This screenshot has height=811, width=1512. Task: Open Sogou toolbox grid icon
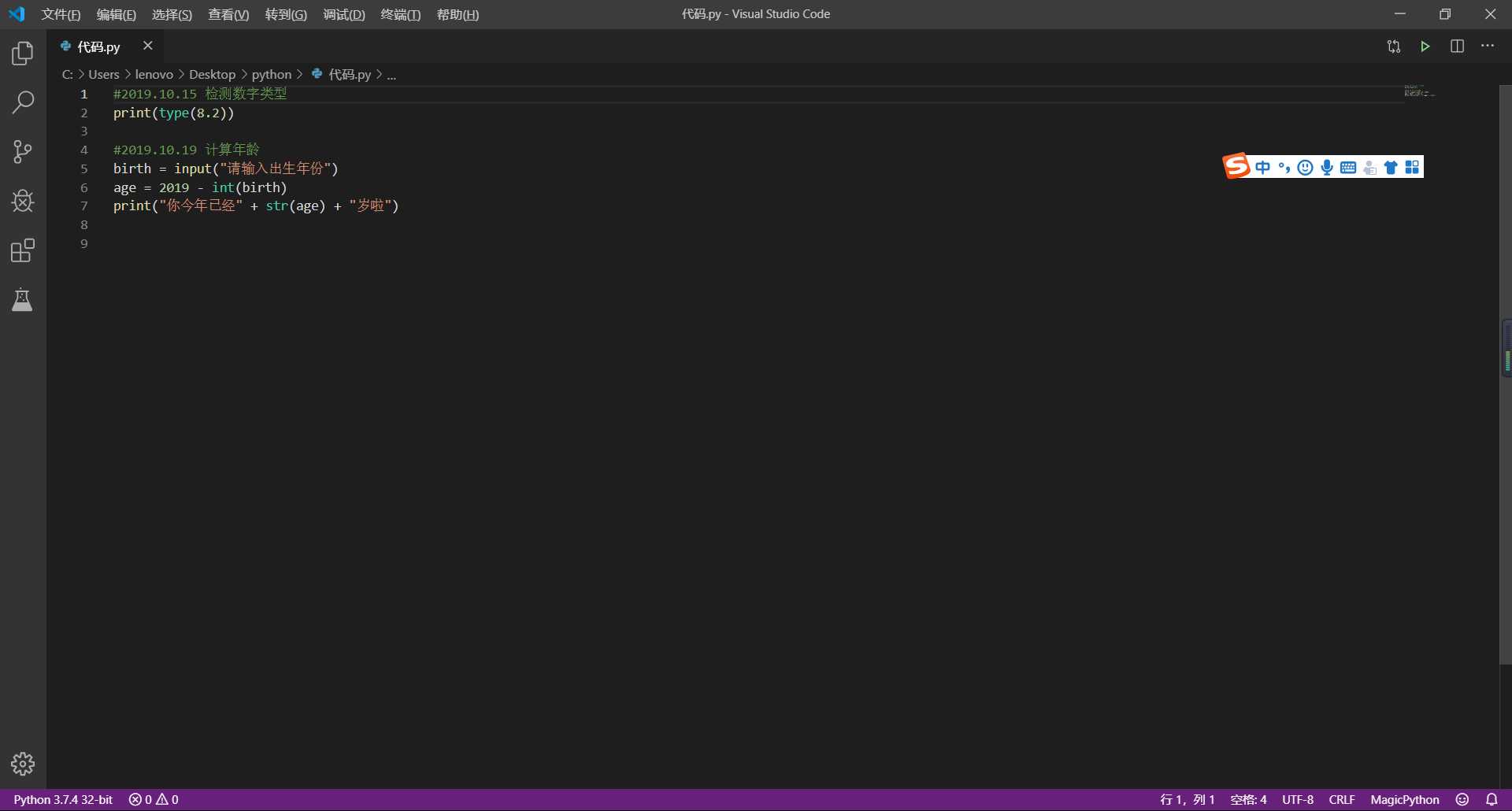pos(1412,167)
